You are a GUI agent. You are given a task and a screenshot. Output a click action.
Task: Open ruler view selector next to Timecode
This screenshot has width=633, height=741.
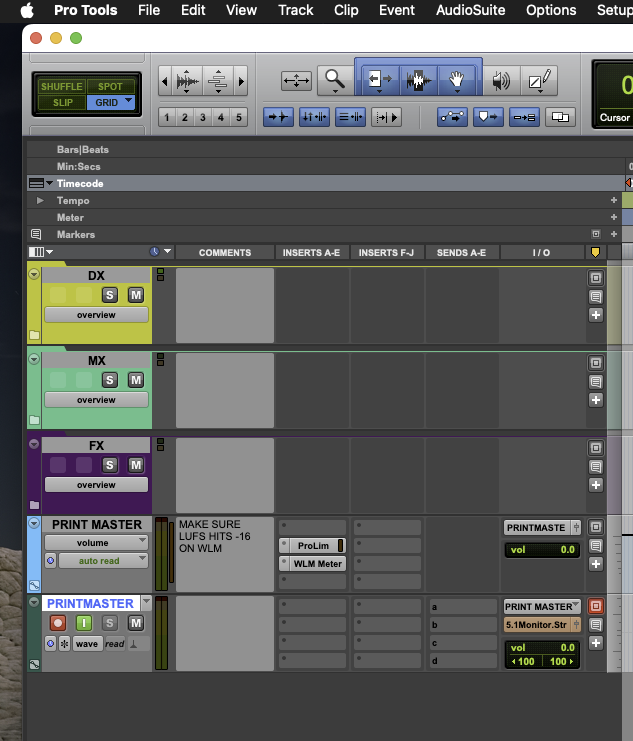click(41, 183)
